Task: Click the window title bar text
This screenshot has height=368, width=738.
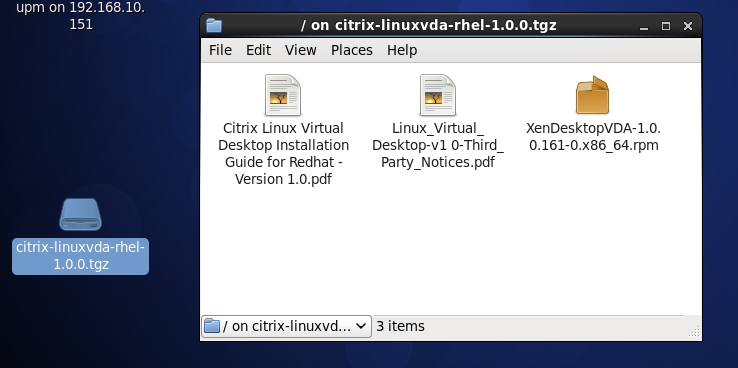Action: tap(429, 25)
